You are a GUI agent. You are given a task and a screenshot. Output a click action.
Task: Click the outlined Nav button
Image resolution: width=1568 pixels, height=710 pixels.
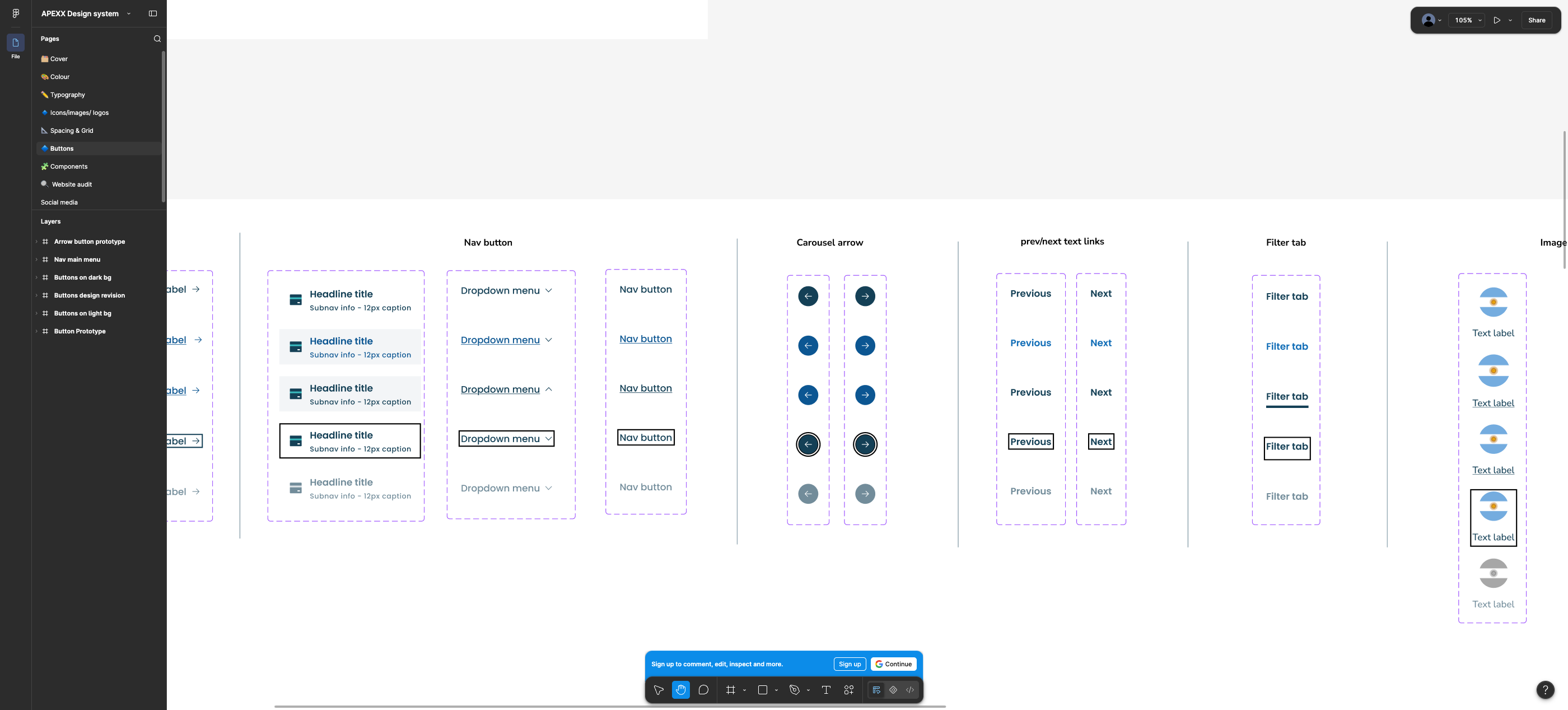tap(645, 438)
